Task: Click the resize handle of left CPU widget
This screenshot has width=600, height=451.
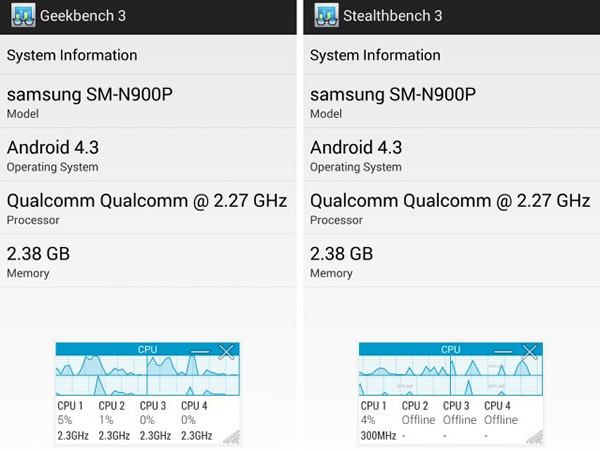Action: click(x=232, y=437)
